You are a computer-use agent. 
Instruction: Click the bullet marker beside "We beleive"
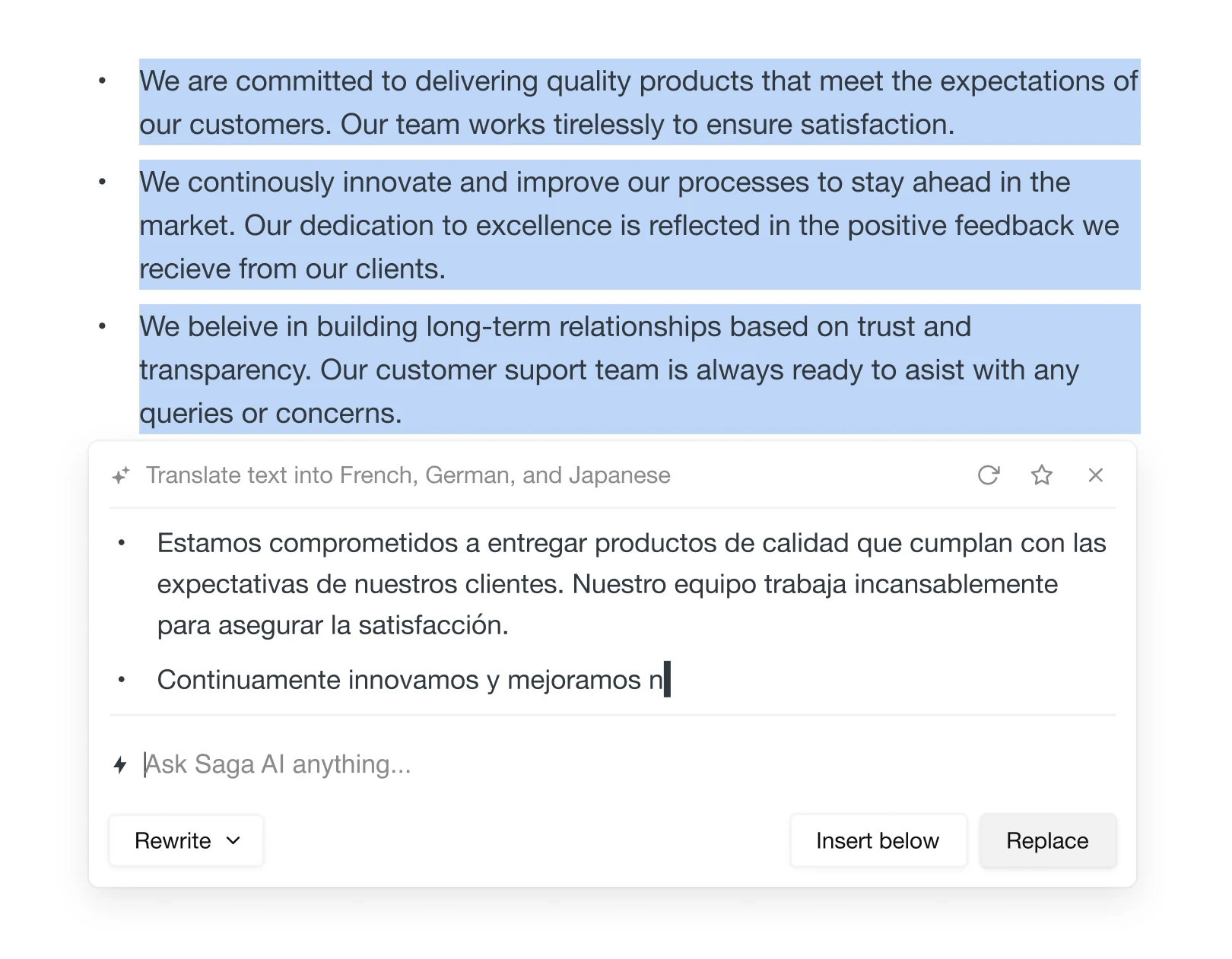(x=103, y=326)
